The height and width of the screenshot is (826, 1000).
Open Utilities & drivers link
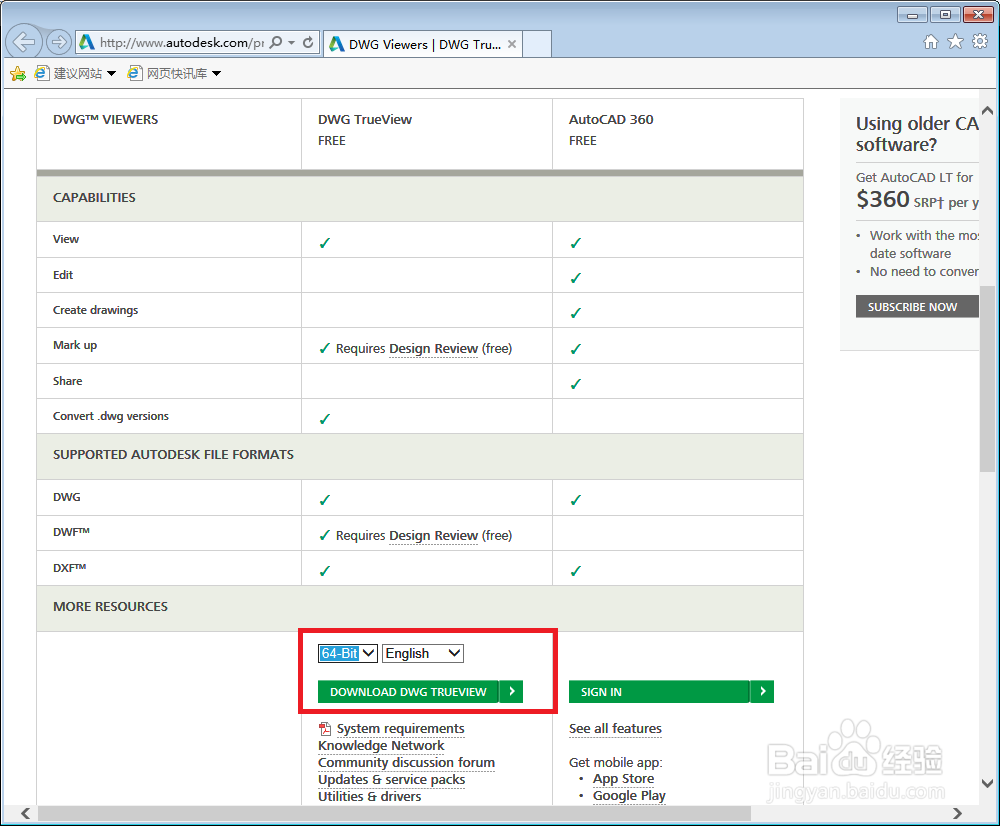[x=370, y=796]
